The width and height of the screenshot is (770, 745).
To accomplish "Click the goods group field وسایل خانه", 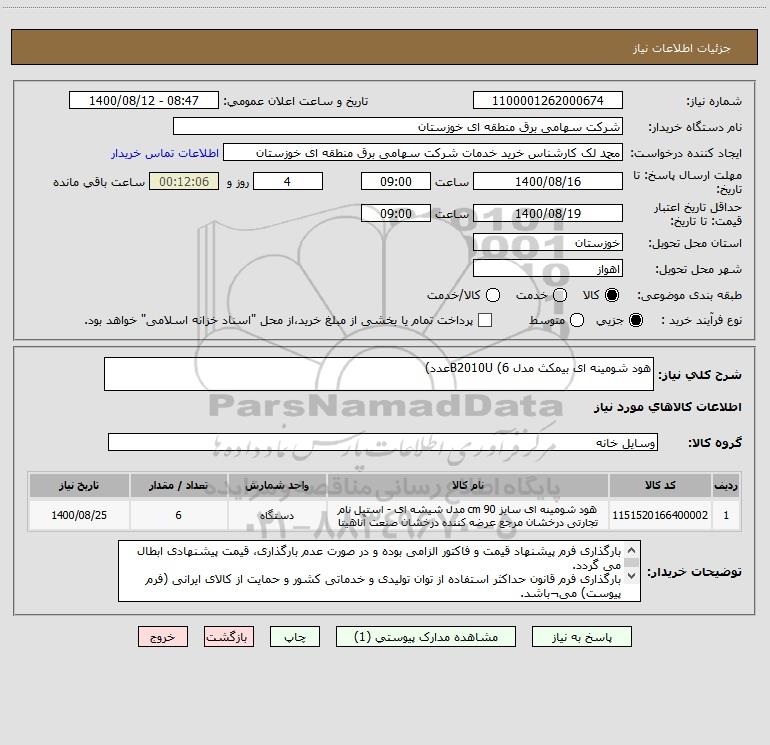I will (x=383, y=442).
